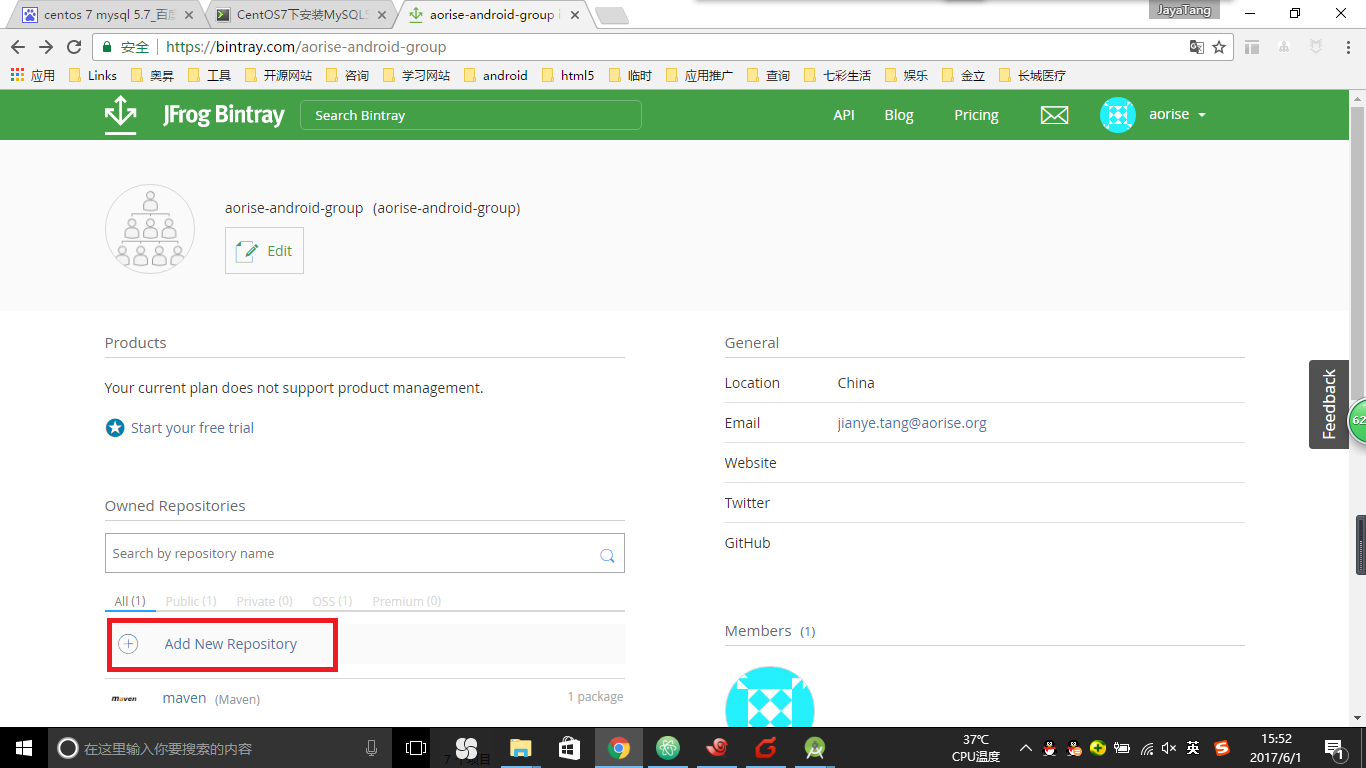
Task: Click the apps grid icon in bookmarks bar
Action: click(17, 75)
